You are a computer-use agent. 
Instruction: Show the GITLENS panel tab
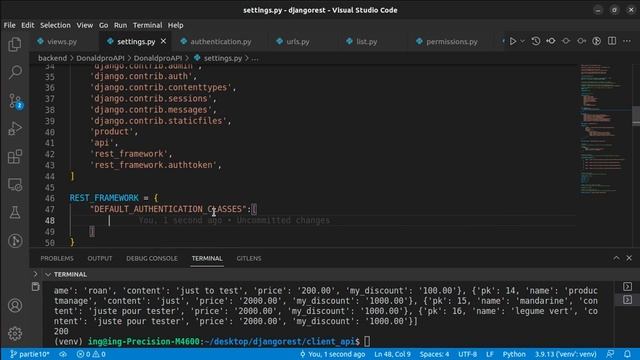(x=249, y=258)
